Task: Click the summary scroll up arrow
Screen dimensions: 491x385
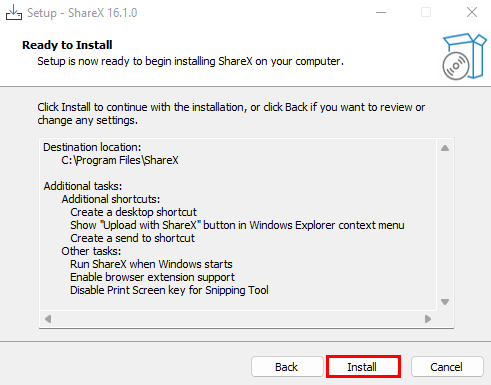Action: (x=445, y=148)
